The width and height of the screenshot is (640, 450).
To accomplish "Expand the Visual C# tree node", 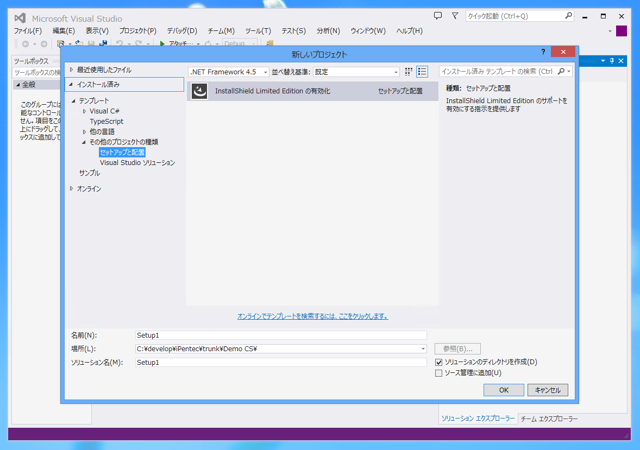I will (x=84, y=111).
